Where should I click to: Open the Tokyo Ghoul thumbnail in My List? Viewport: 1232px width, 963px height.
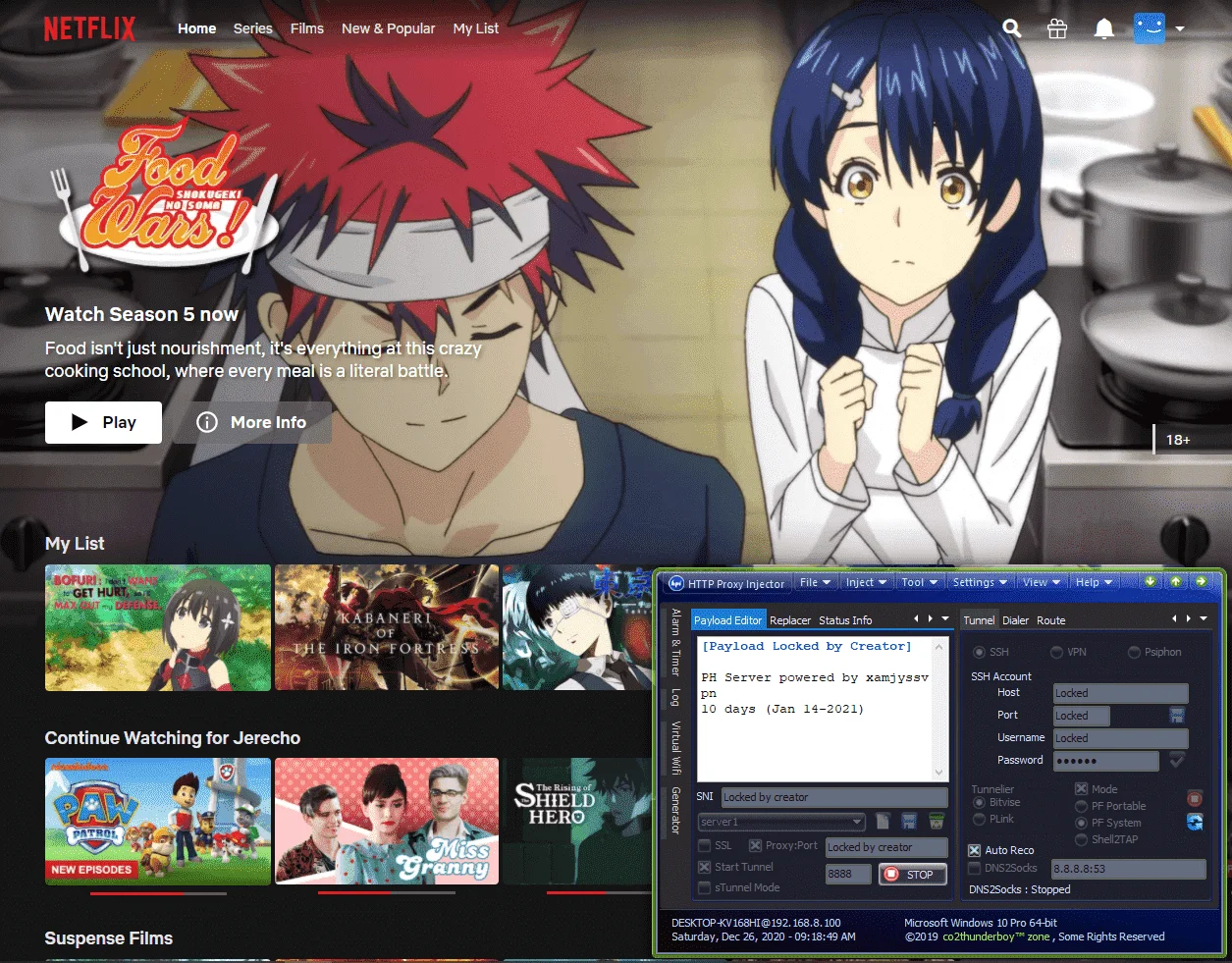click(577, 627)
